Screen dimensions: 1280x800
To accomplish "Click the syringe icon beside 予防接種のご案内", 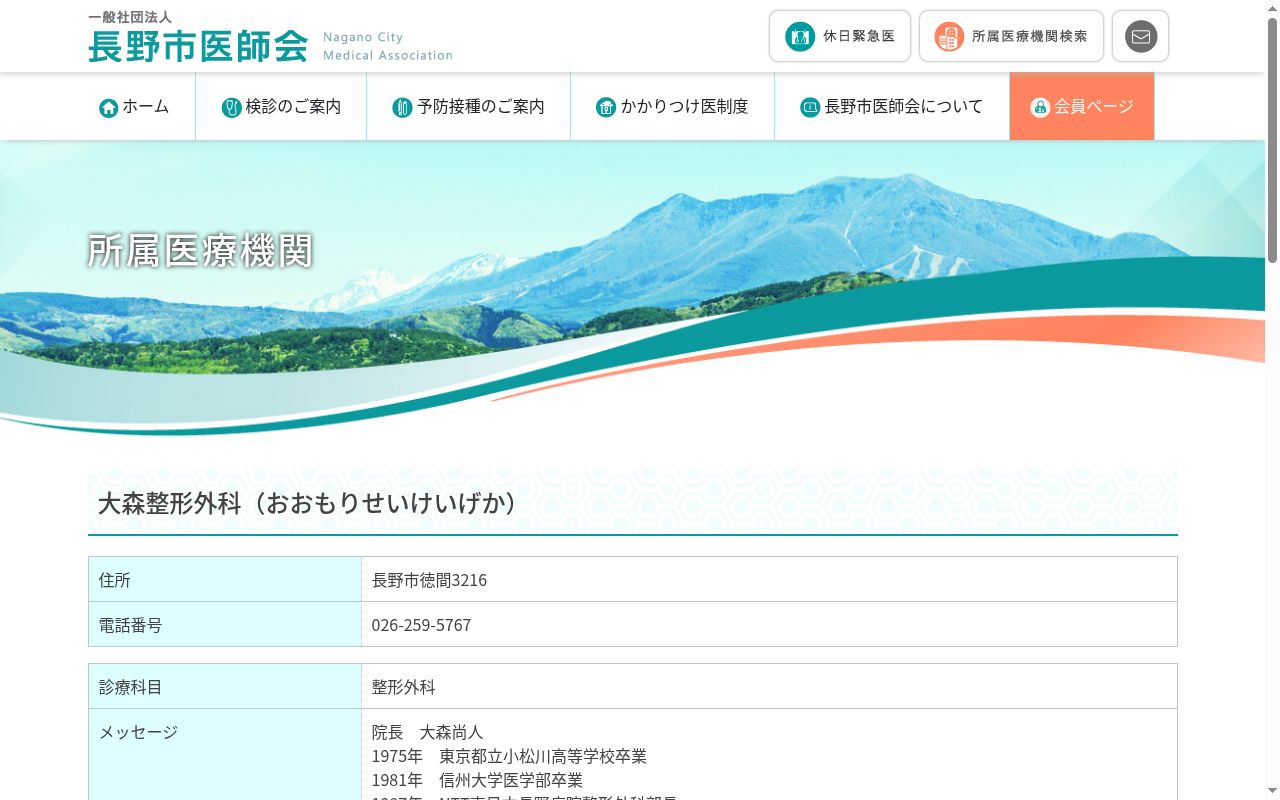I will 403,107.
